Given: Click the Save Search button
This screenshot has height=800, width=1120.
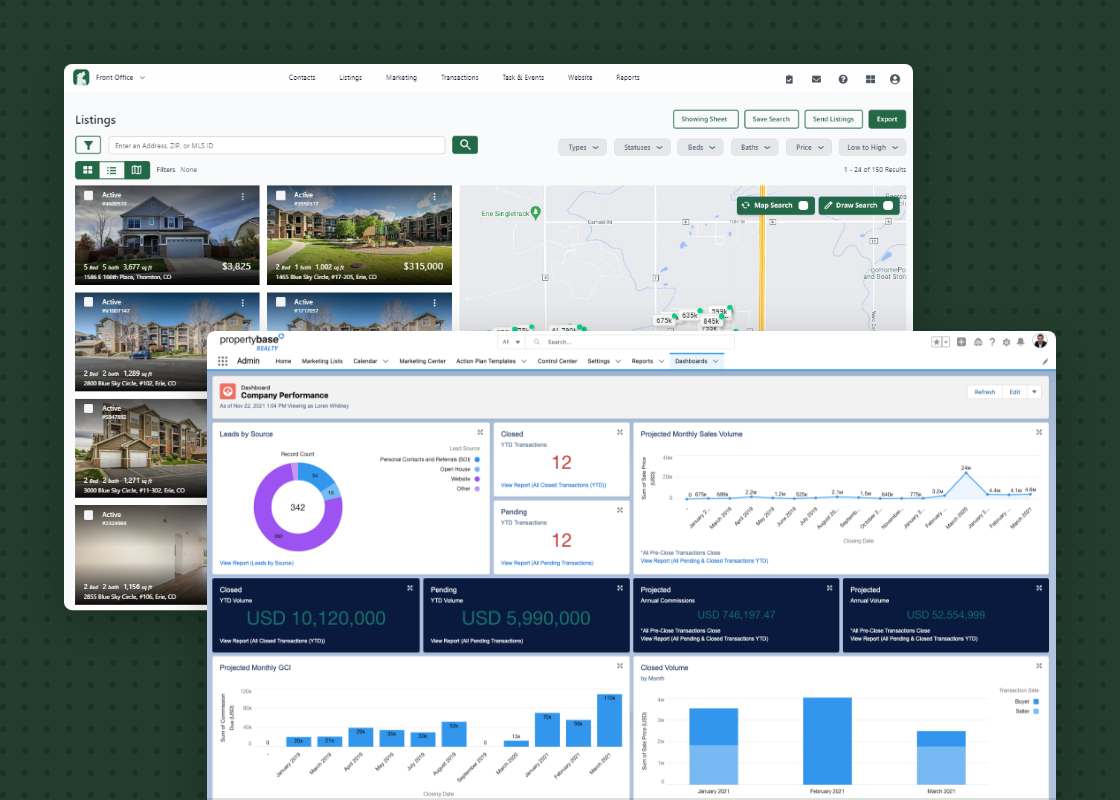Looking at the screenshot, I should [771, 119].
